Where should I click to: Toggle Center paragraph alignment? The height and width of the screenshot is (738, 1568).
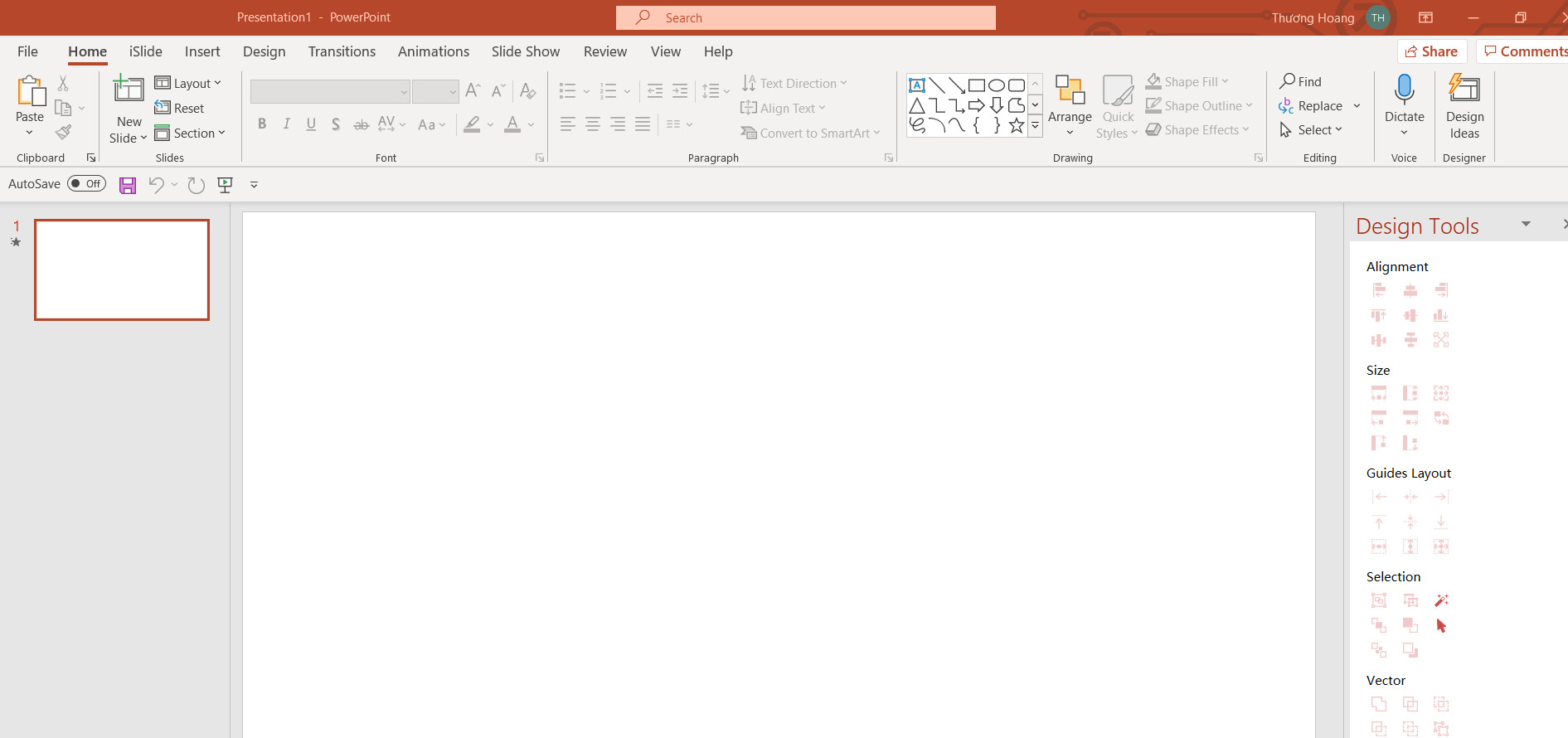tap(592, 124)
